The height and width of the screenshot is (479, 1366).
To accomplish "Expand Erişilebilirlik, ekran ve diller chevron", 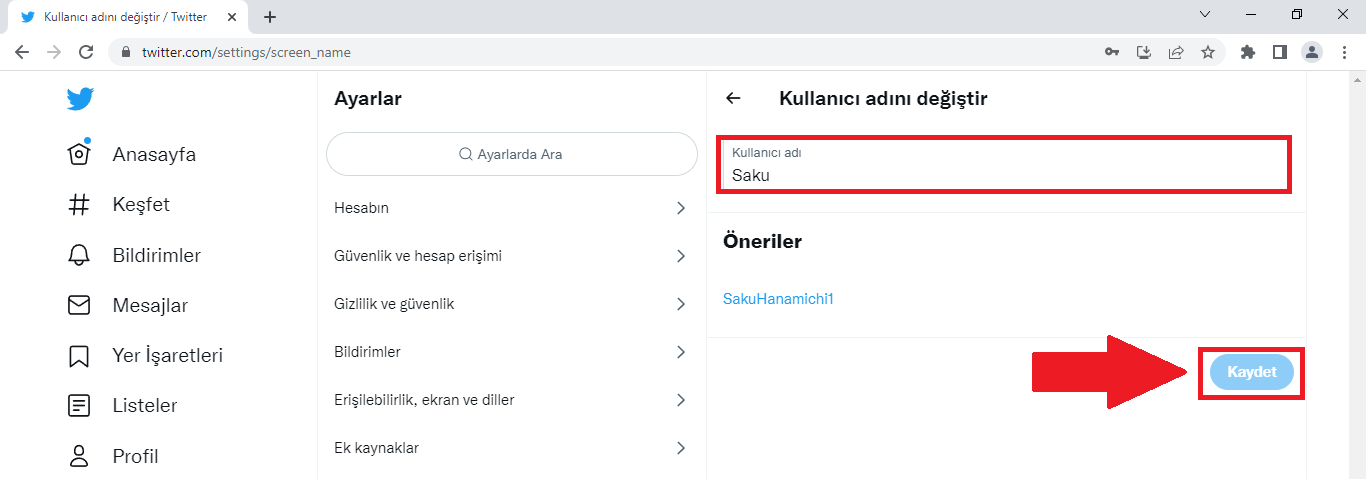I will [681, 400].
